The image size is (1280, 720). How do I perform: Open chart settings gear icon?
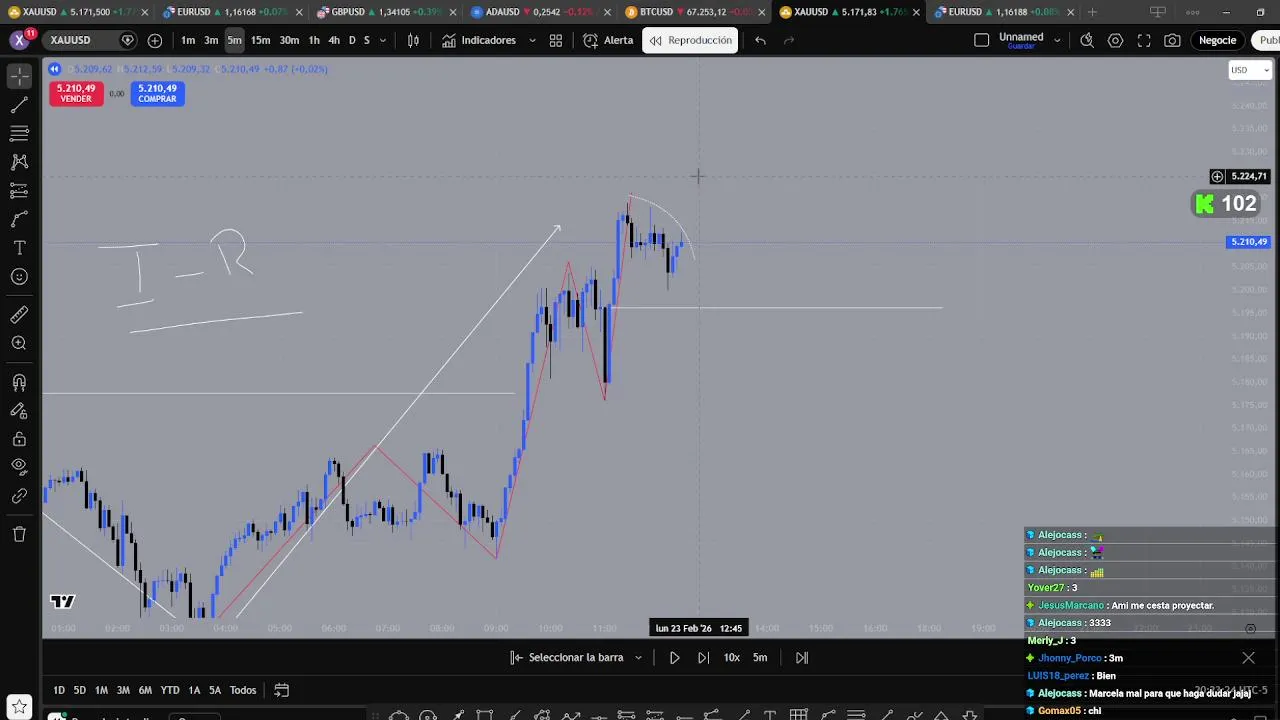pyautogui.click(x=1115, y=40)
